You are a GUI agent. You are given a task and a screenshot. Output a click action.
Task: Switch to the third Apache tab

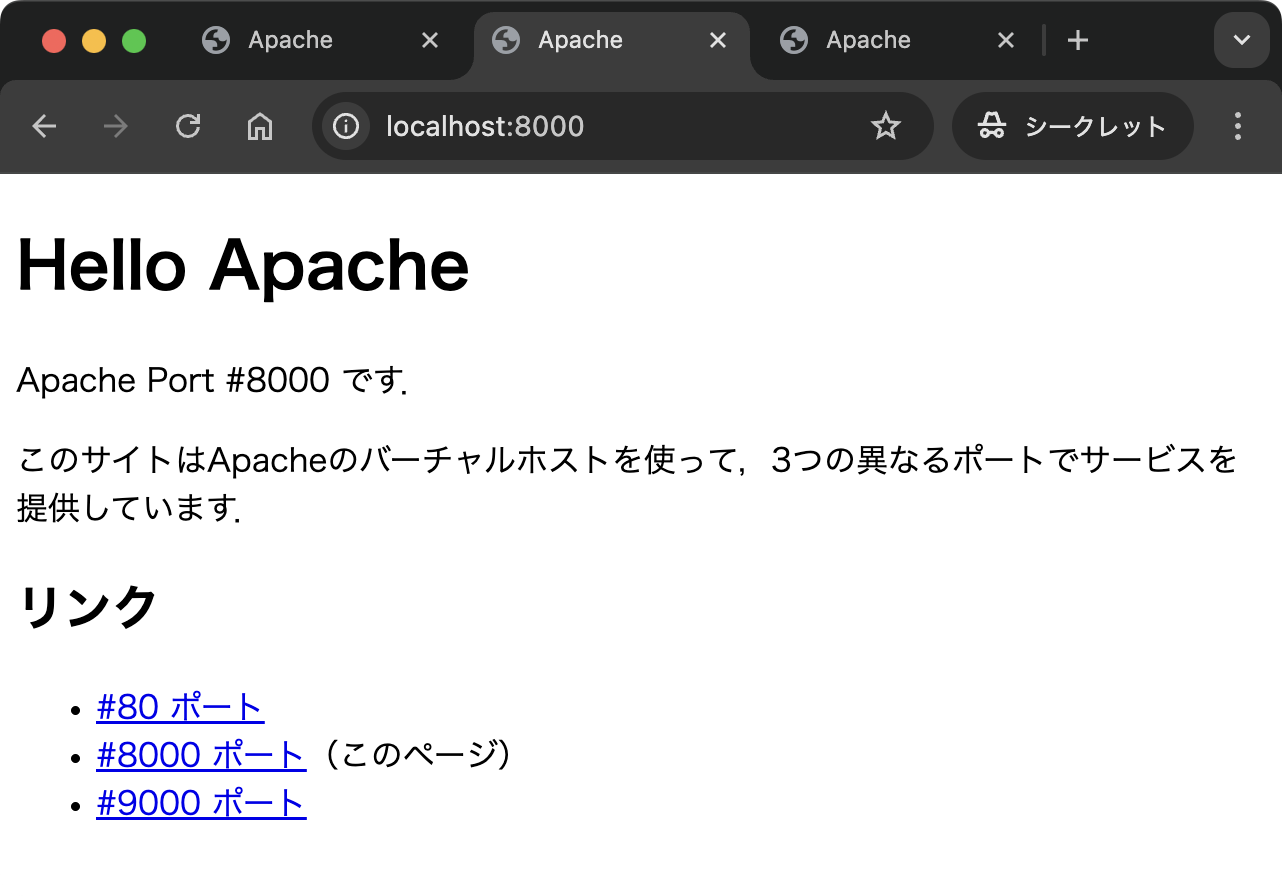(x=868, y=41)
